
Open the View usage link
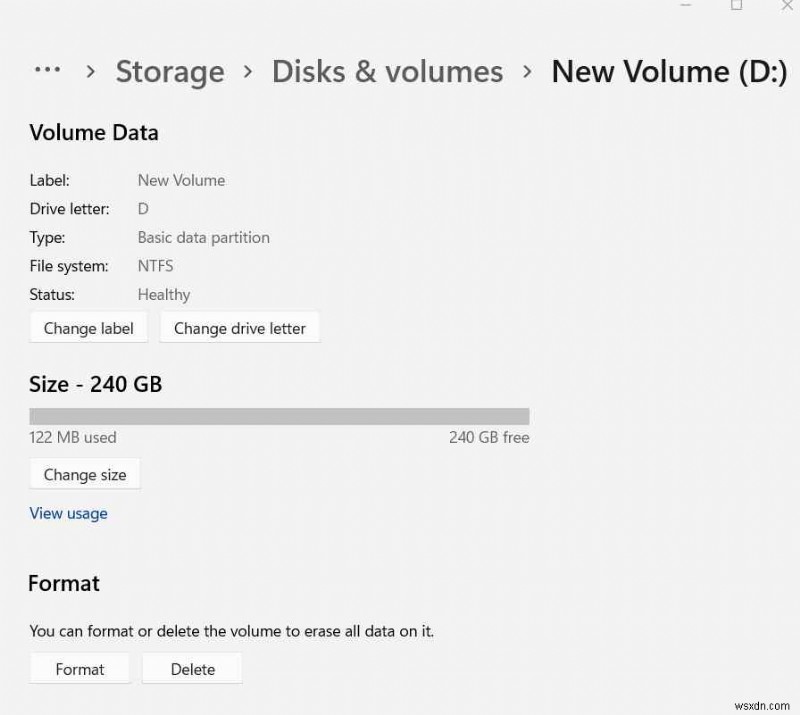tap(68, 513)
